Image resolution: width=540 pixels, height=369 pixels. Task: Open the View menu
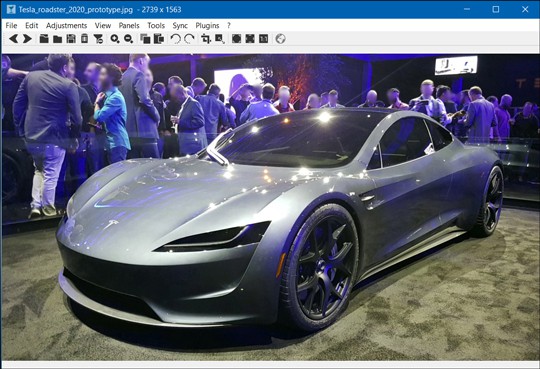point(103,25)
